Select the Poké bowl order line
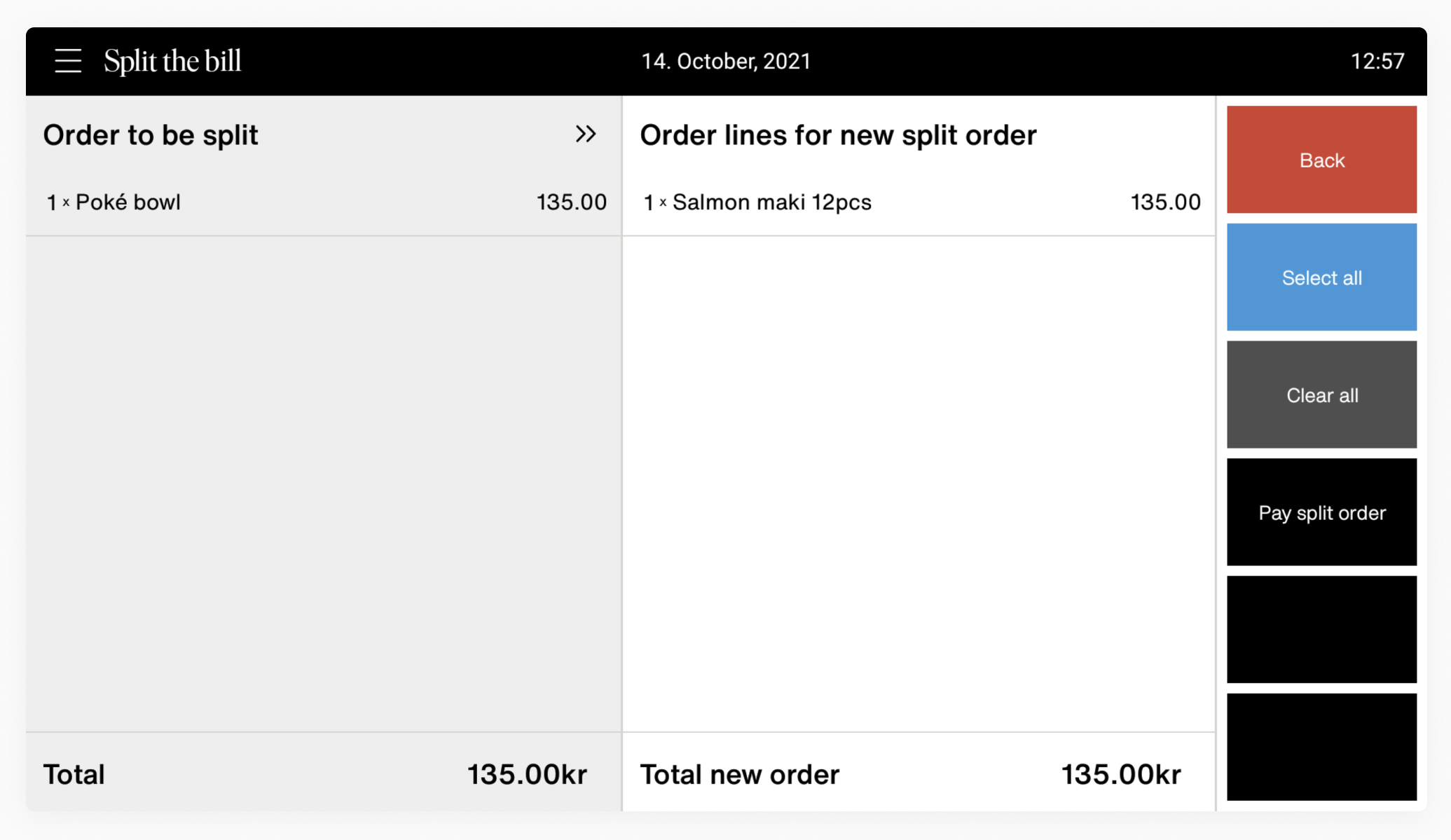Image resolution: width=1451 pixels, height=840 pixels. point(128,202)
